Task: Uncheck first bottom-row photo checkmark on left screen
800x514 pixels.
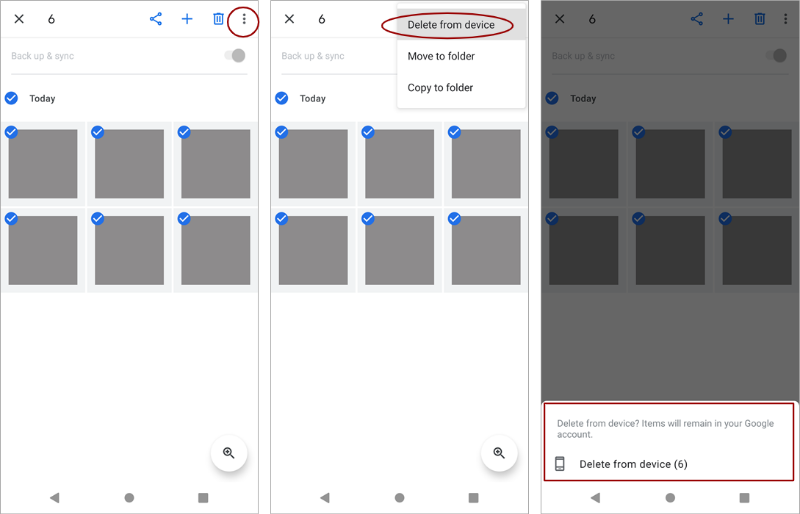Action: (x=11, y=219)
